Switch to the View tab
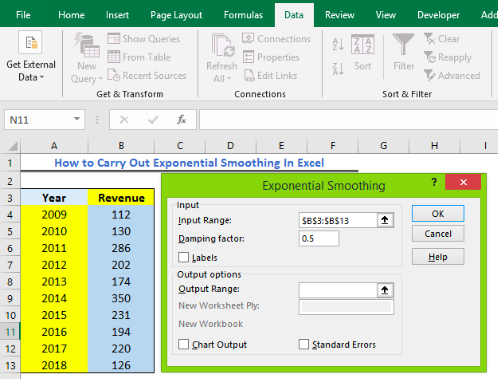Viewport: 502px width, 379px height. (386, 15)
